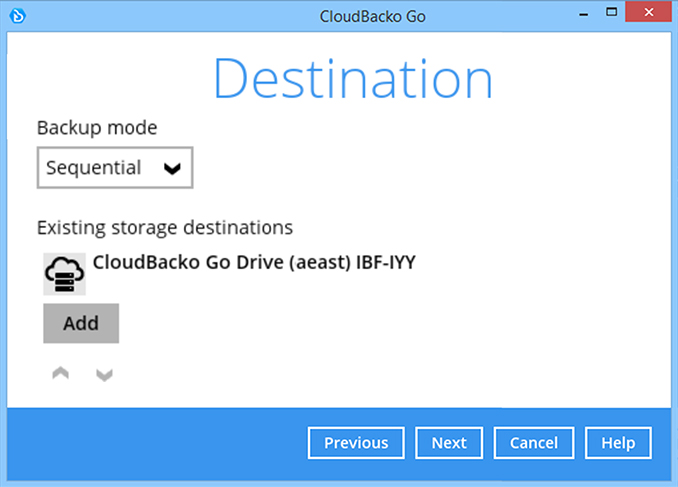Click the CloudBacko Go app logo icon
Viewport: 678px width, 487px height.
18,16
